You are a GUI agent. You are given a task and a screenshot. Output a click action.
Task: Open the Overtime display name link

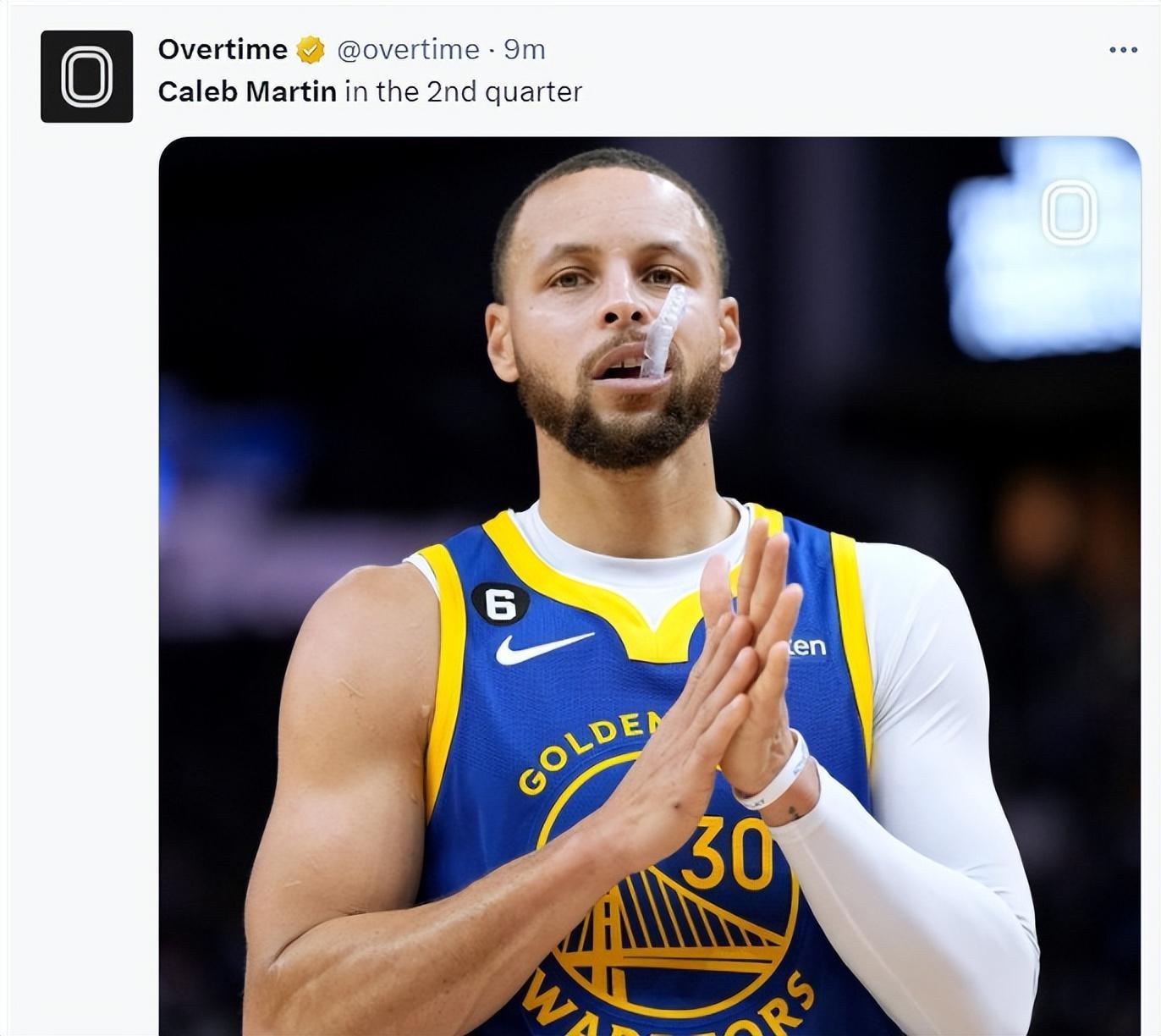[x=223, y=50]
